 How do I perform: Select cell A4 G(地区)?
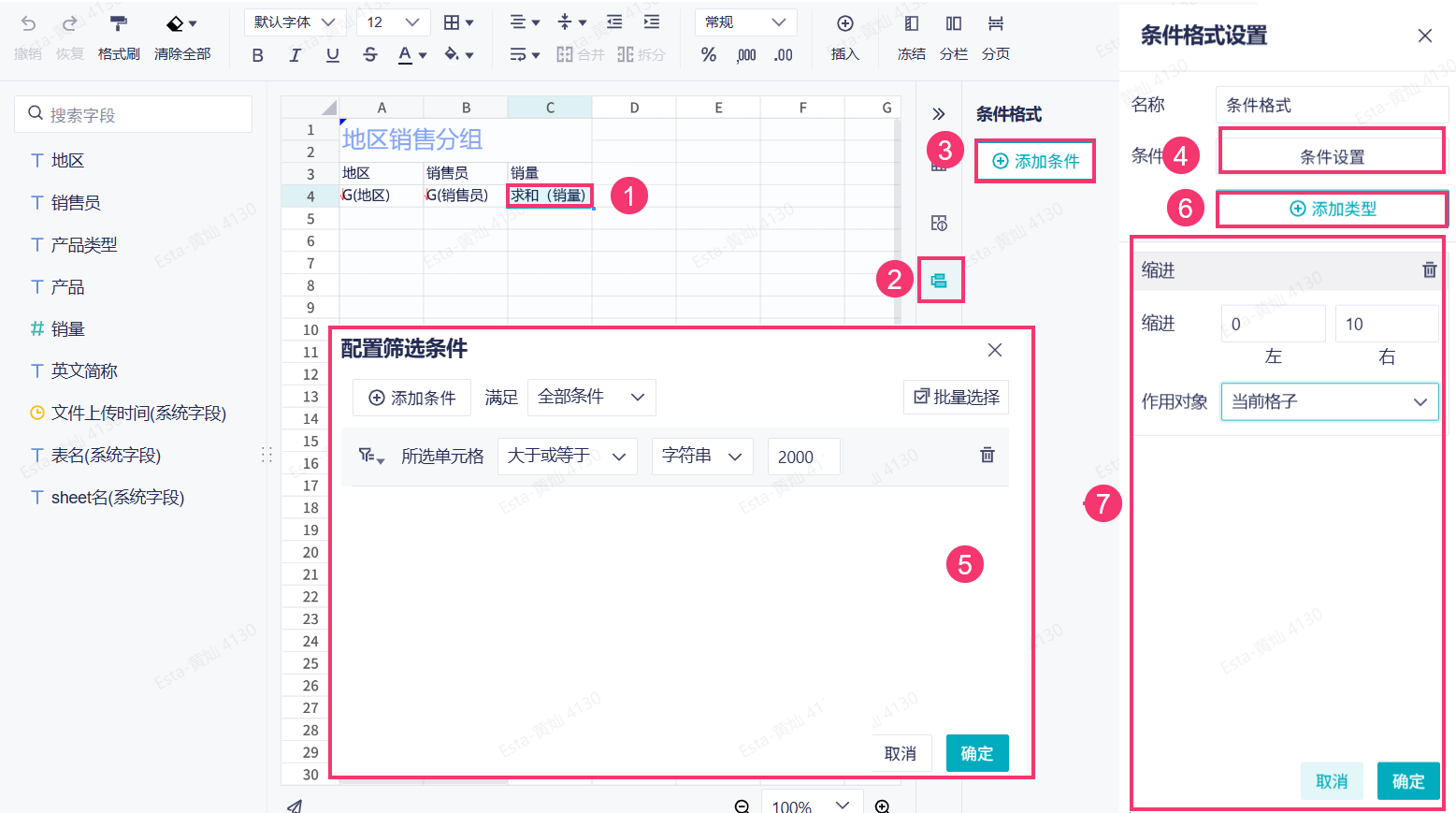(x=382, y=196)
